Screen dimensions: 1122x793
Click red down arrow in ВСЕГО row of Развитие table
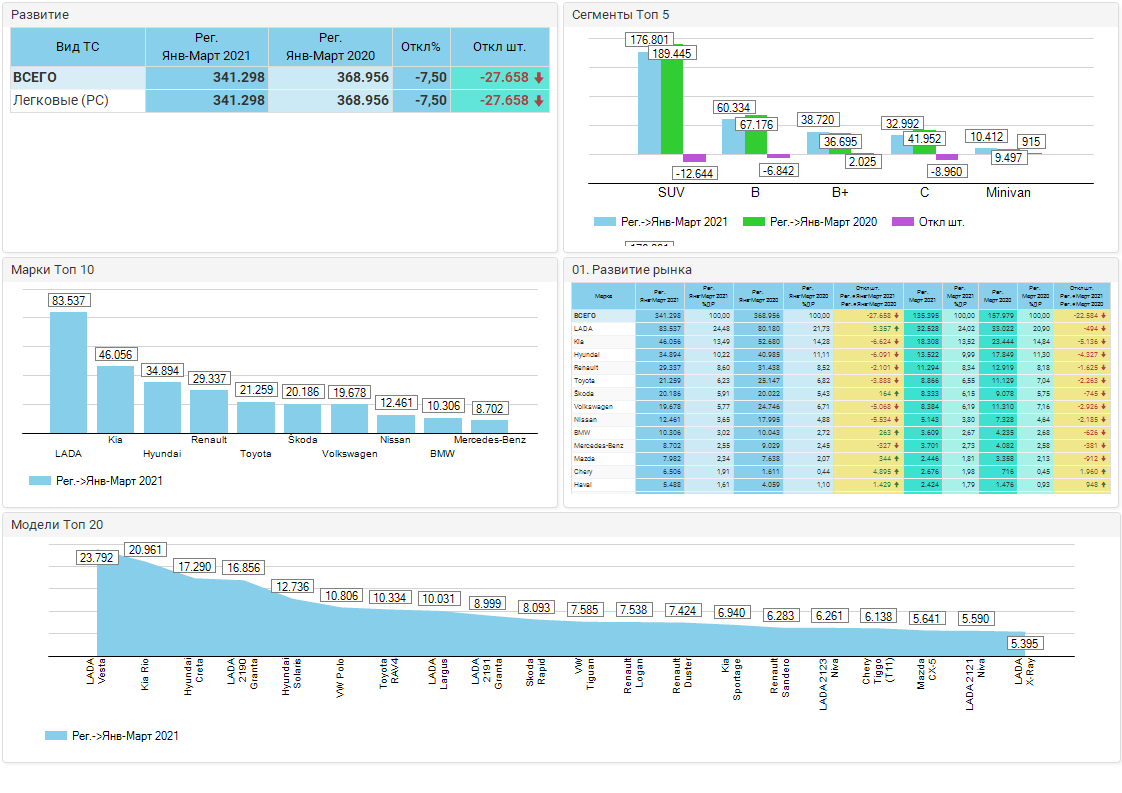(538, 78)
